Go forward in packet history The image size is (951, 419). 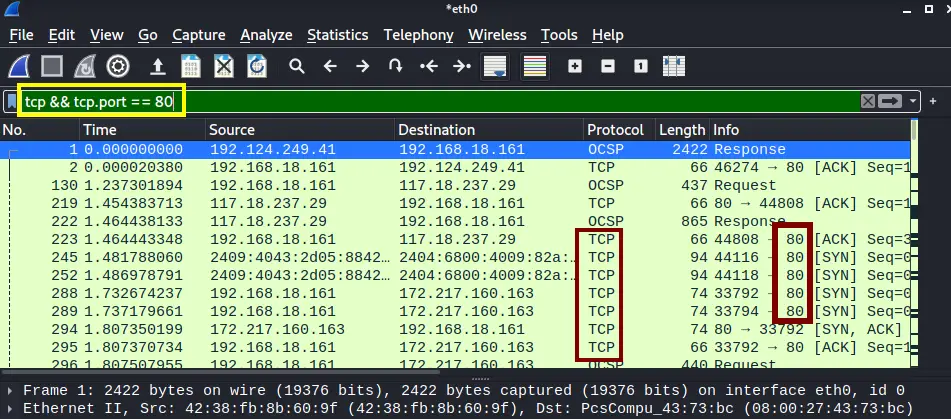click(363, 66)
